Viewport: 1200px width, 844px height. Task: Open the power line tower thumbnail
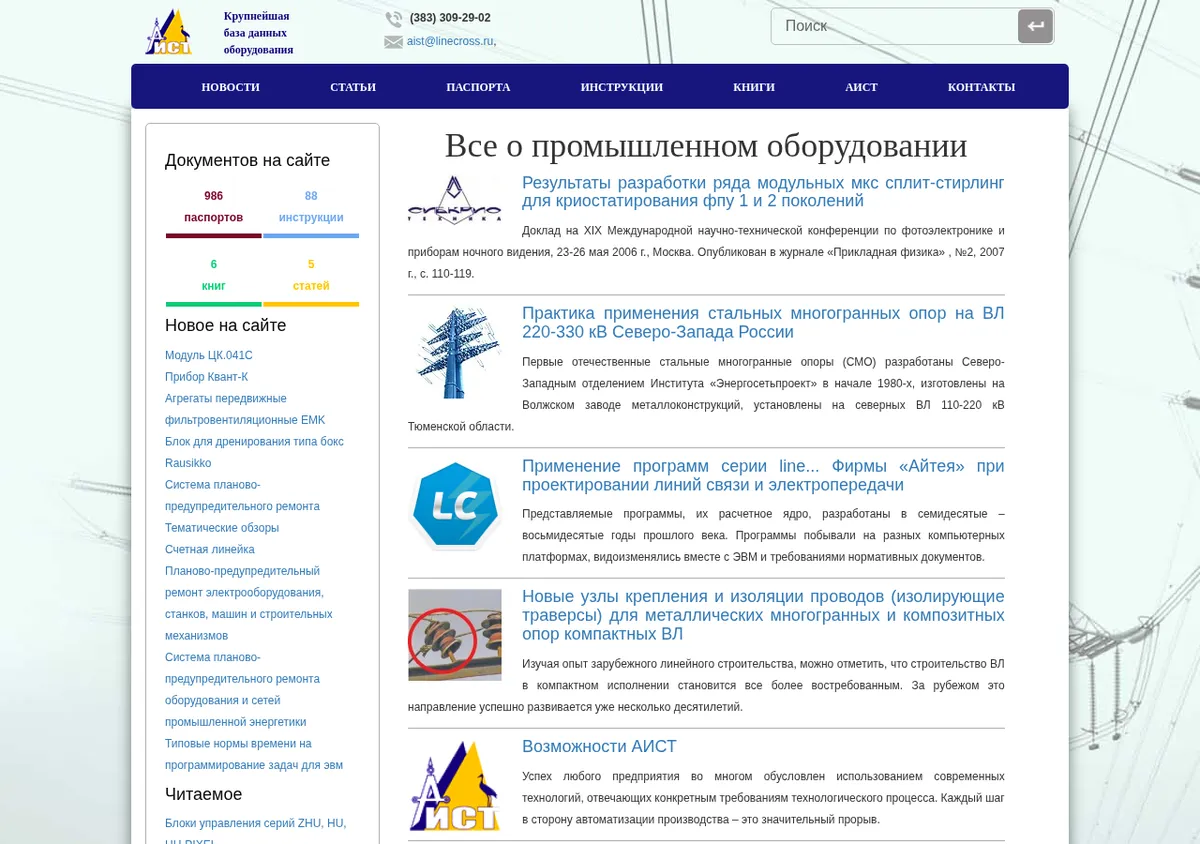pos(455,352)
